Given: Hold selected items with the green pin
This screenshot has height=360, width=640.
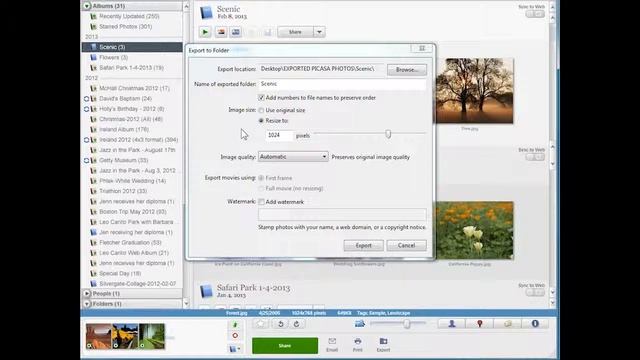Looking at the screenshot, I should tap(235, 325).
